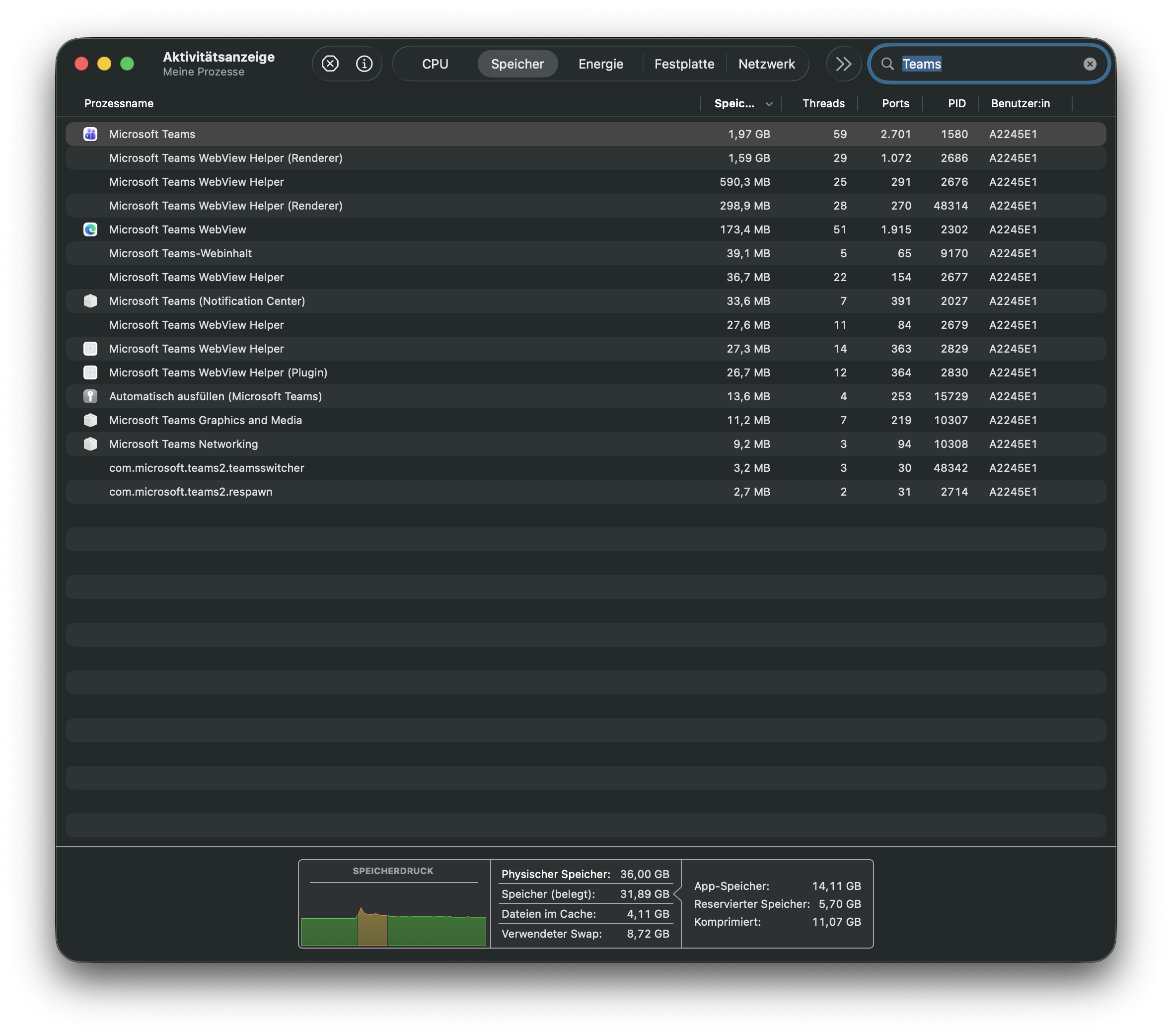The width and height of the screenshot is (1172, 1036).
Task: Open the Netzwerk tab
Action: 766,64
